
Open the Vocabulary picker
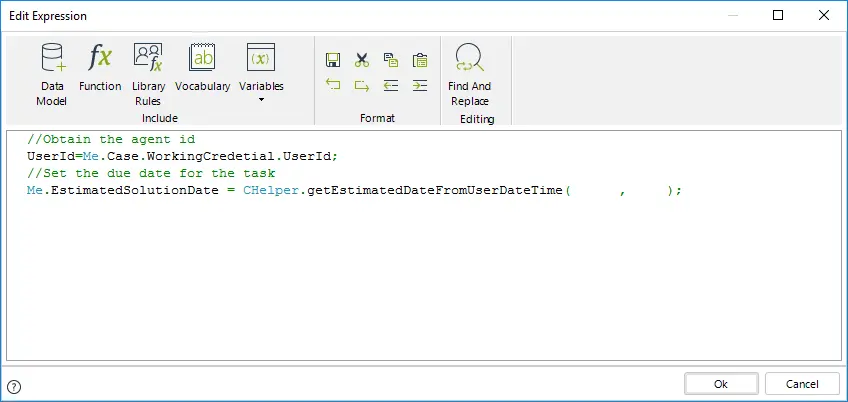click(202, 67)
